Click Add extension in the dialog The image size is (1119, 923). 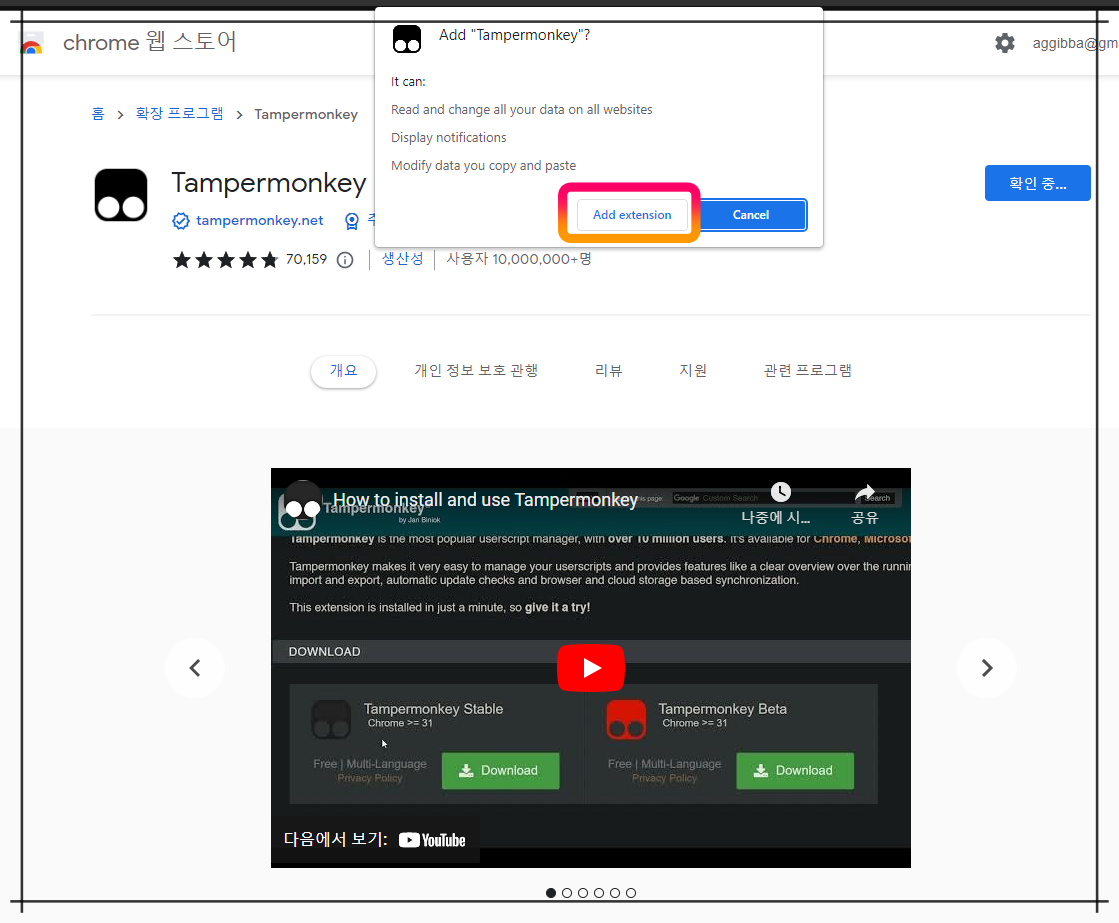pos(632,215)
